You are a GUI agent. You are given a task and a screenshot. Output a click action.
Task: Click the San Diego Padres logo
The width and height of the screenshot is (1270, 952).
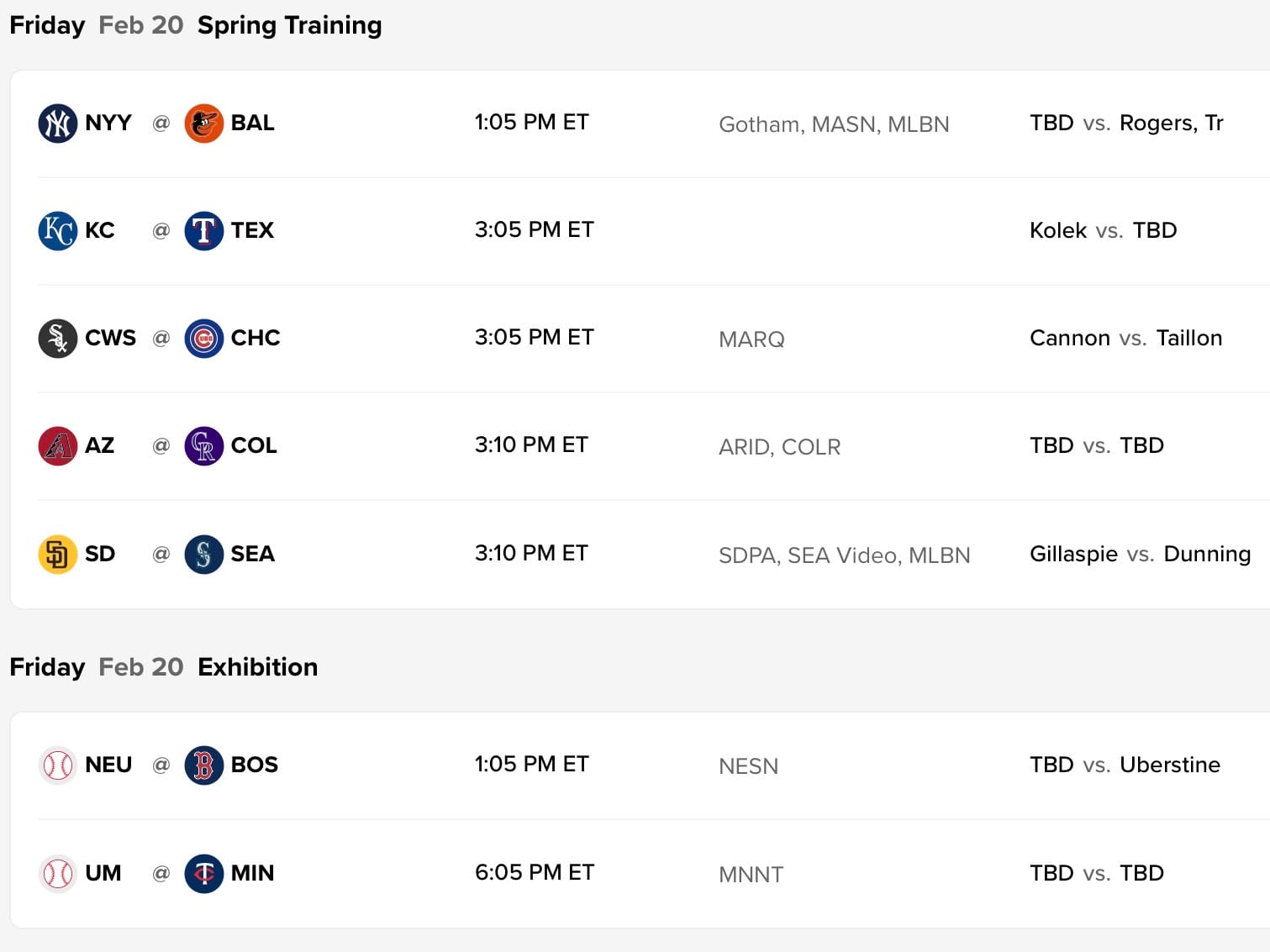click(57, 555)
